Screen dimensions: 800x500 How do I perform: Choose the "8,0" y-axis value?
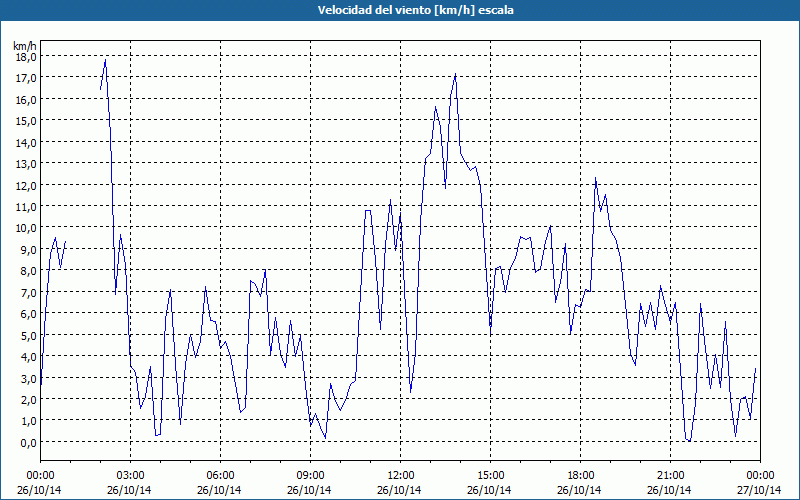(29, 271)
